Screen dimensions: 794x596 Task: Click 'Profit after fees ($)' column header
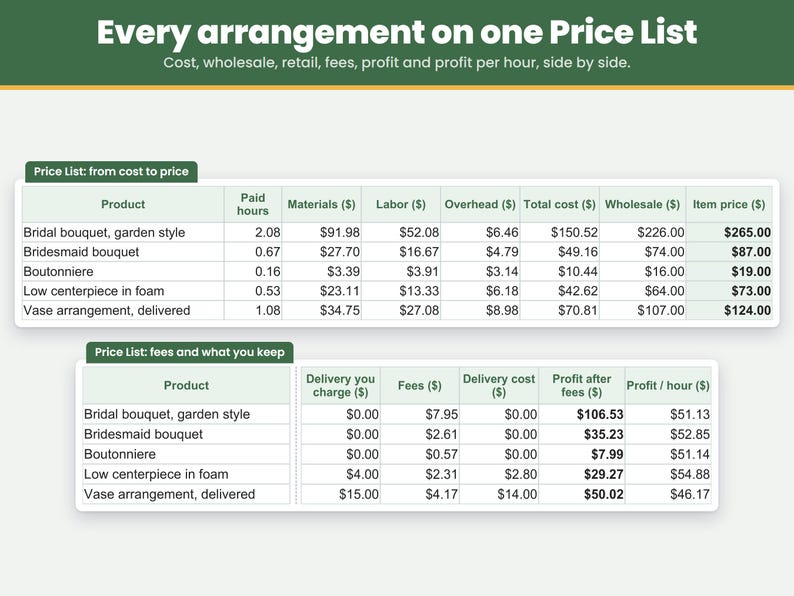point(582,385)
